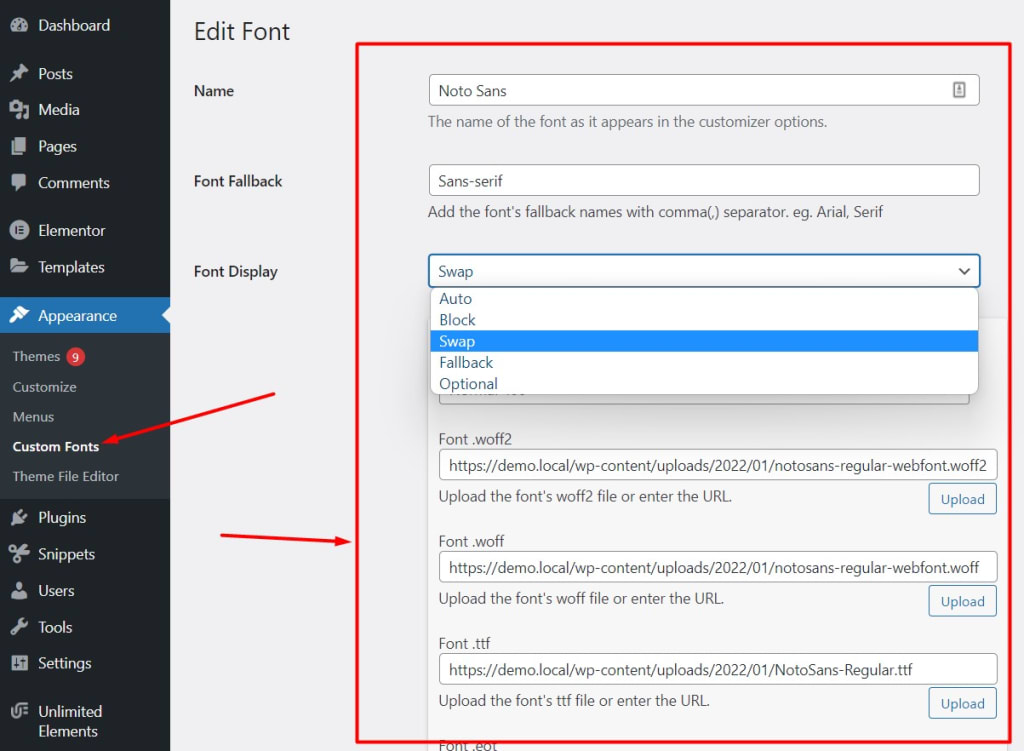Choose highlighted Swap option in list
This screenshot has width=1024, height=751.
pyautogui.click(x=704, y=341)
